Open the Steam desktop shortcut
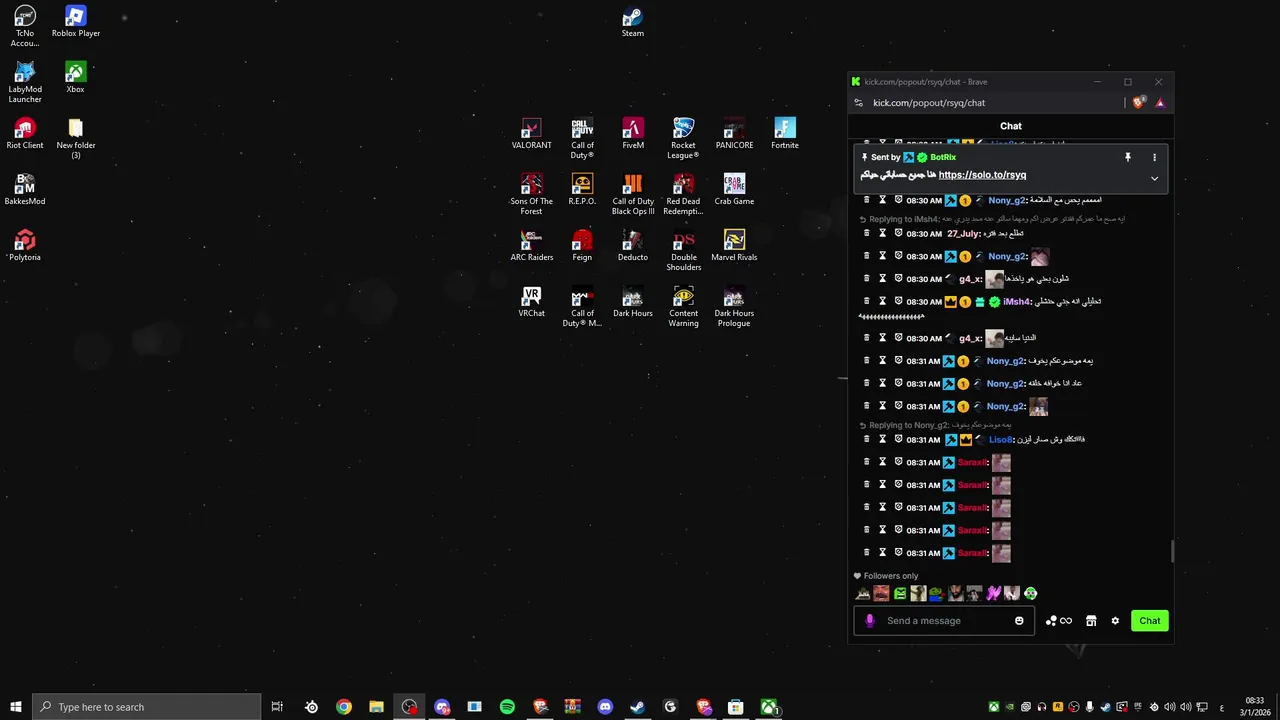 (632, 22)
